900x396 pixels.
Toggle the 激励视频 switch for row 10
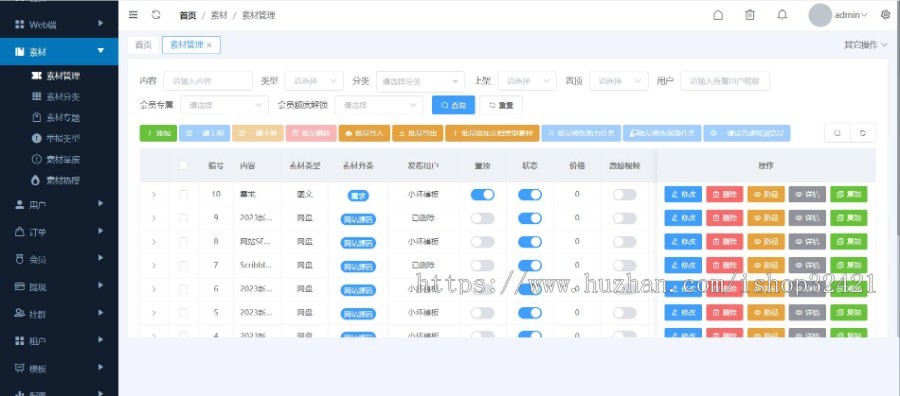pyautogui.click(x=624, y=195)
